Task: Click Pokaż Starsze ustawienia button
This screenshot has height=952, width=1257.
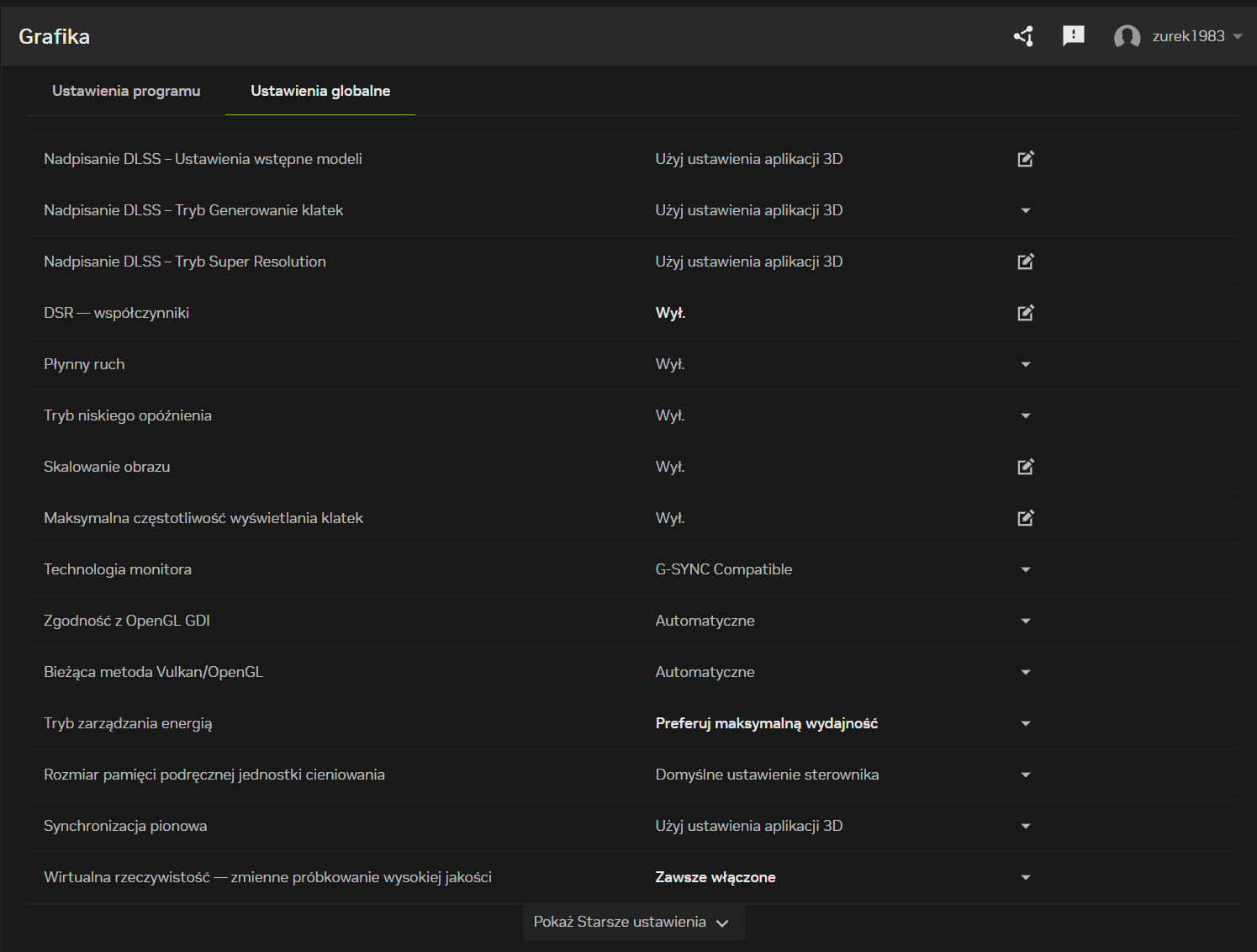Action: [x=632, y=923]
